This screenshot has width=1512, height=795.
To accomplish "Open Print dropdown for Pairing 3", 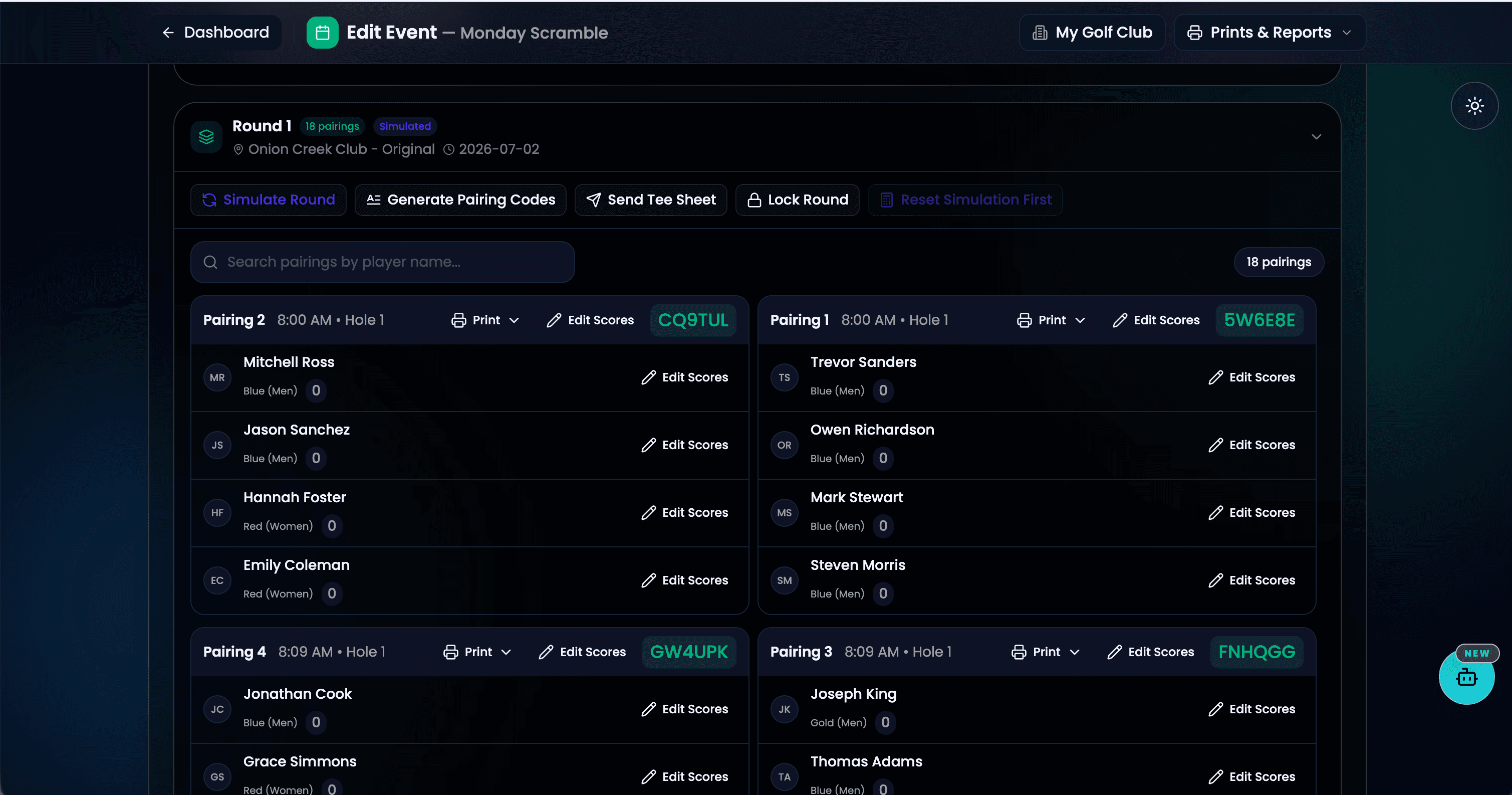I will click(1046, 652).
